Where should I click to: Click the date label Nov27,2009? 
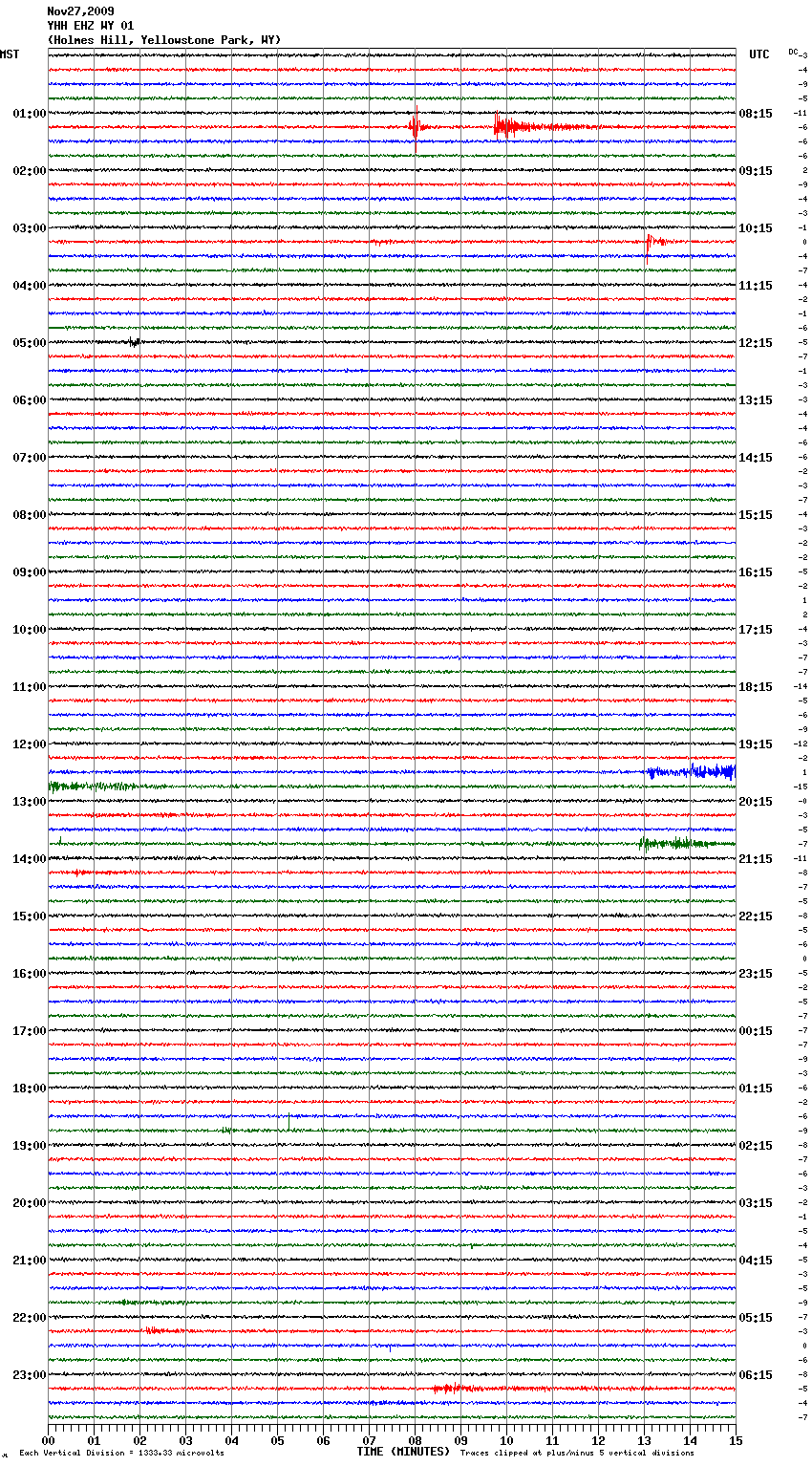point(80,11)
